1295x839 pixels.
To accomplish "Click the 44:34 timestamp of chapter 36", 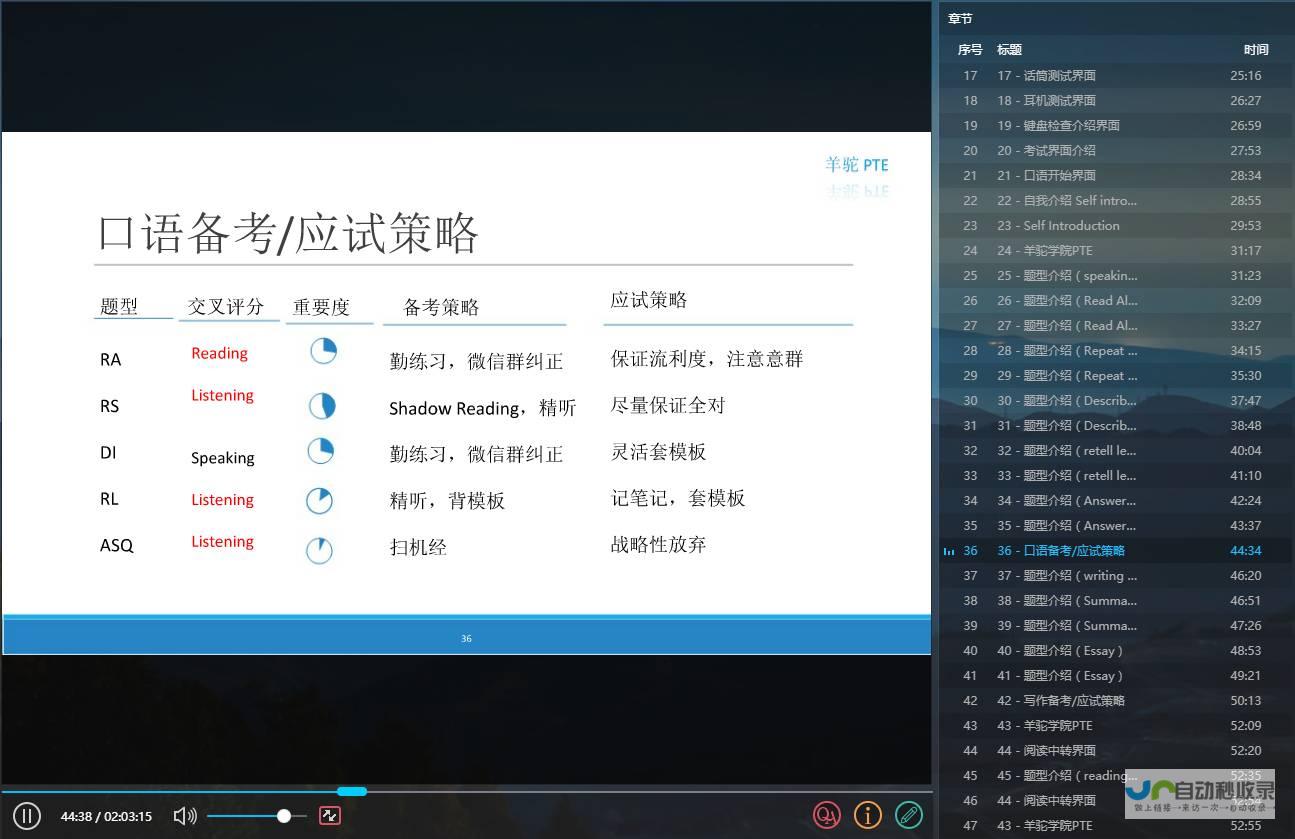I will tap(1245, 550).
